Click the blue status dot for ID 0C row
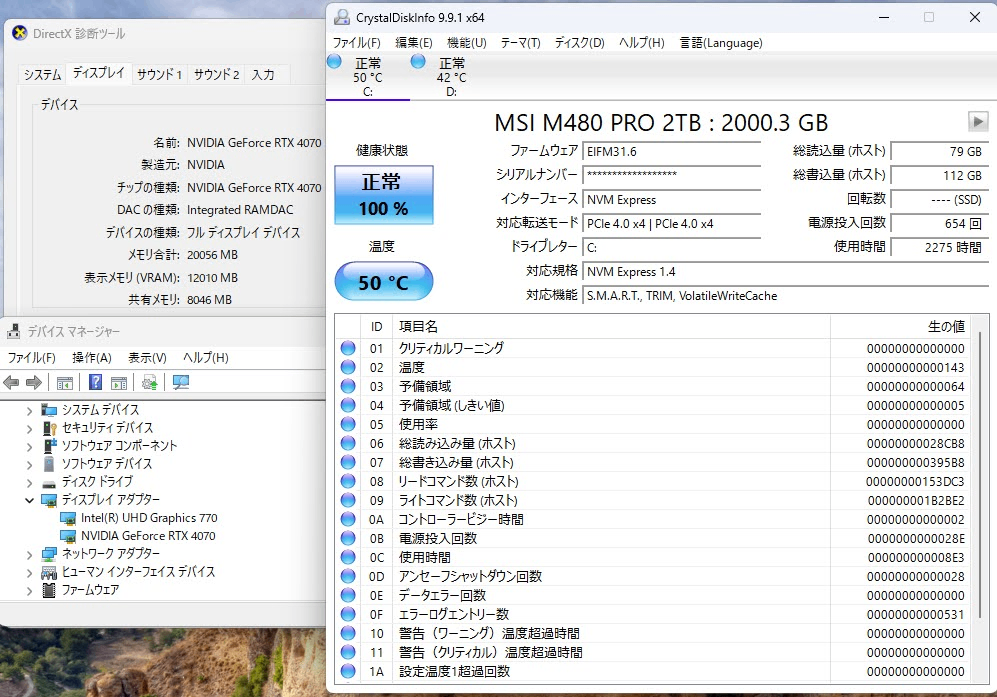The width and height of the screenshot is (997, 697). [348, 557]
